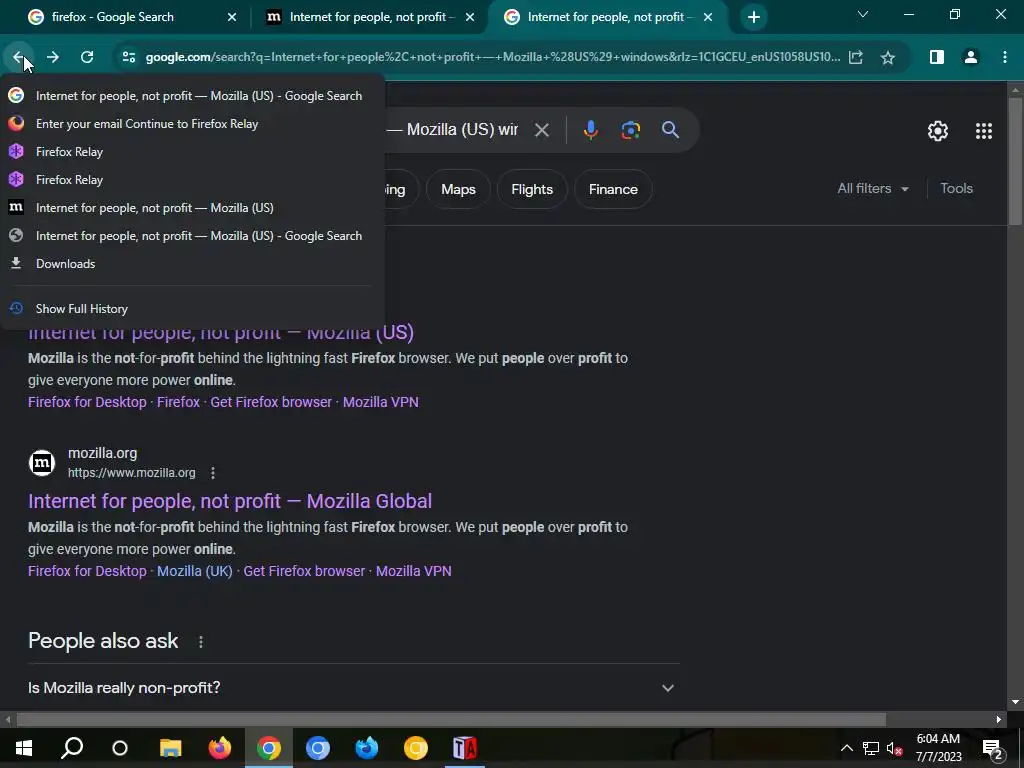
Task: Close the middle Mozilla tab
Action: (470, 17)
